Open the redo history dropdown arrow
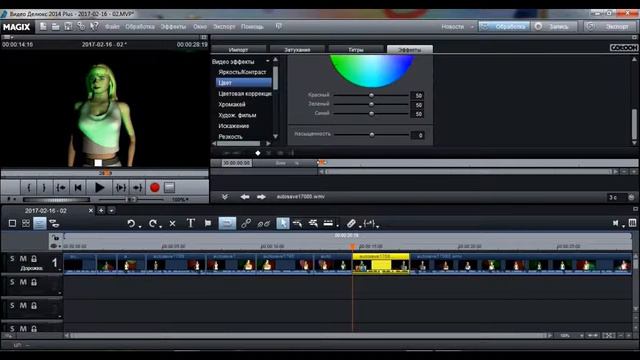This screenshot has height=360, width=640. tap(161, 226)
